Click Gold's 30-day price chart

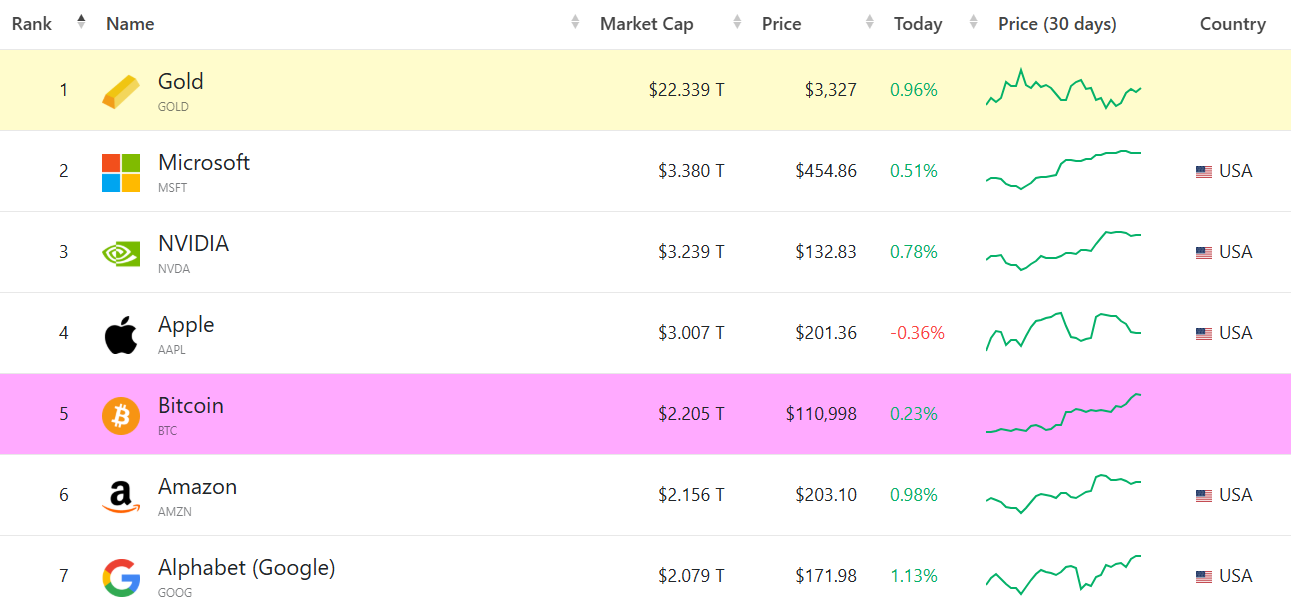(x=1064, y=88)
